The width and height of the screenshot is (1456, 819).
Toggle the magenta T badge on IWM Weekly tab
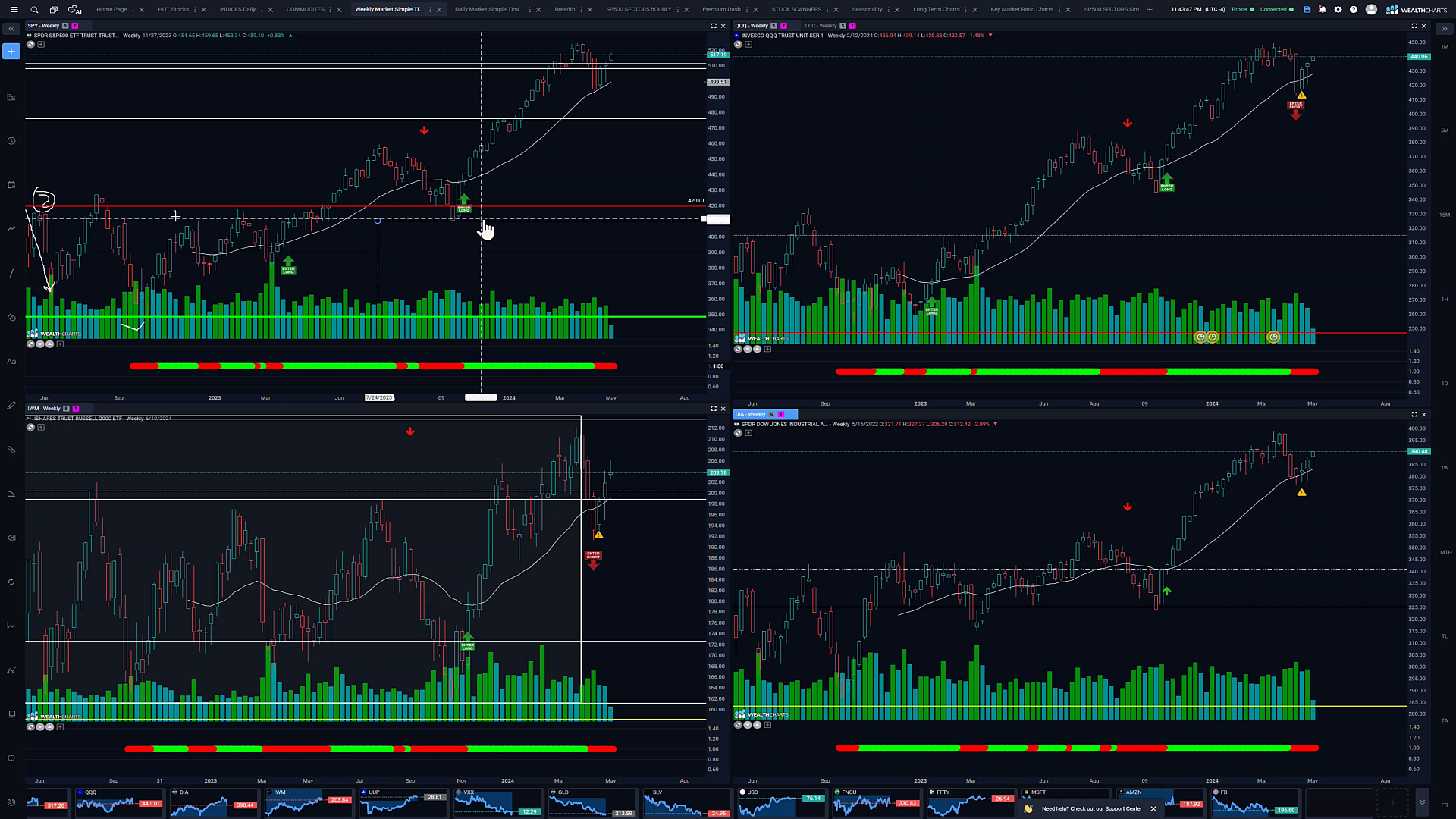click(x=76, y=409)
